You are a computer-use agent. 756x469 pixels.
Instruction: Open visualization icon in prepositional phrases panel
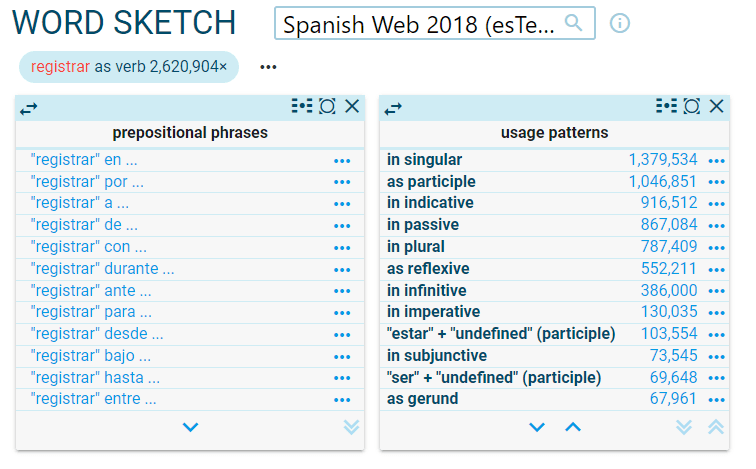(301, 107)
